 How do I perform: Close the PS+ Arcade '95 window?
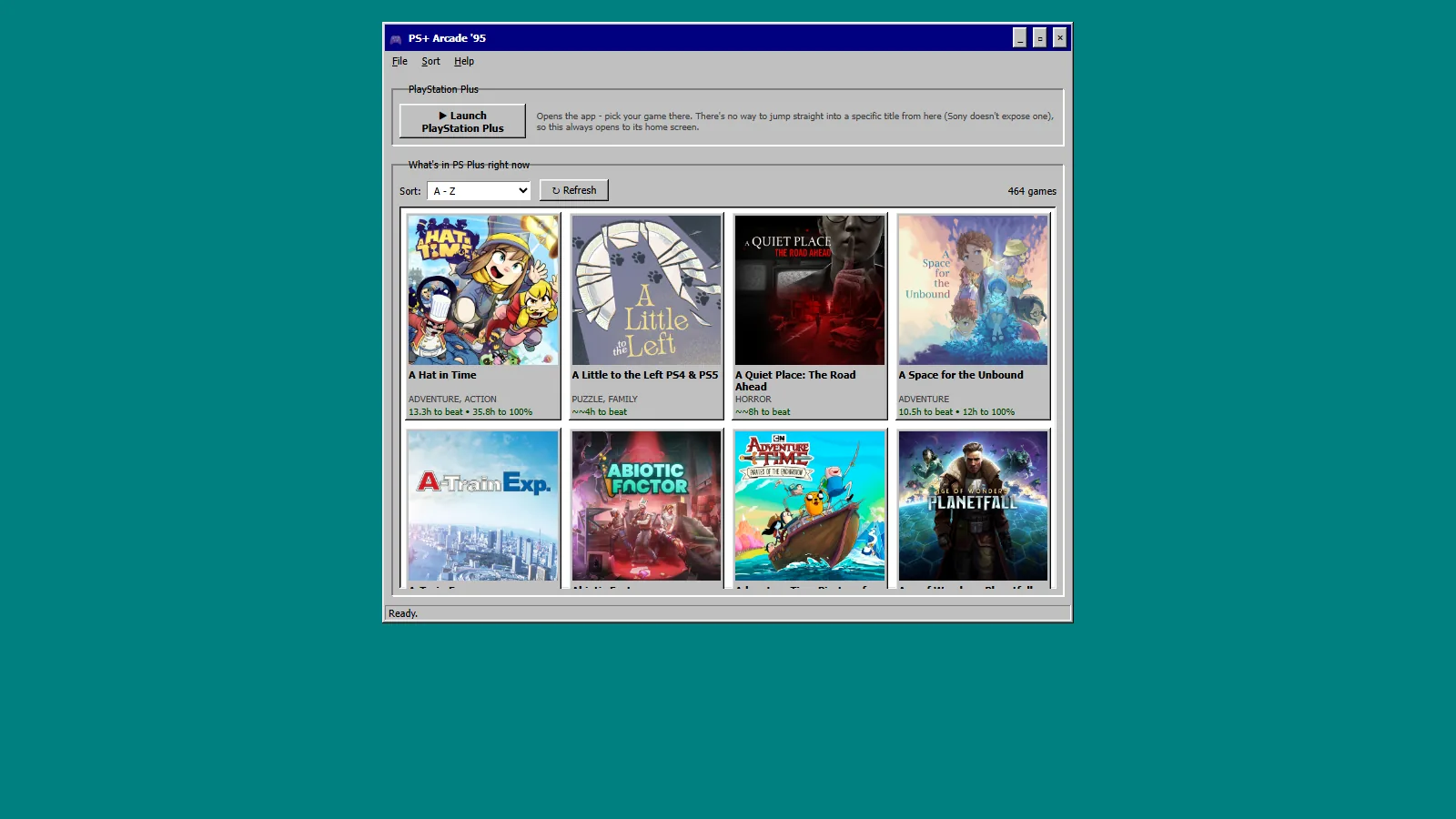(x=1060, y=37)
